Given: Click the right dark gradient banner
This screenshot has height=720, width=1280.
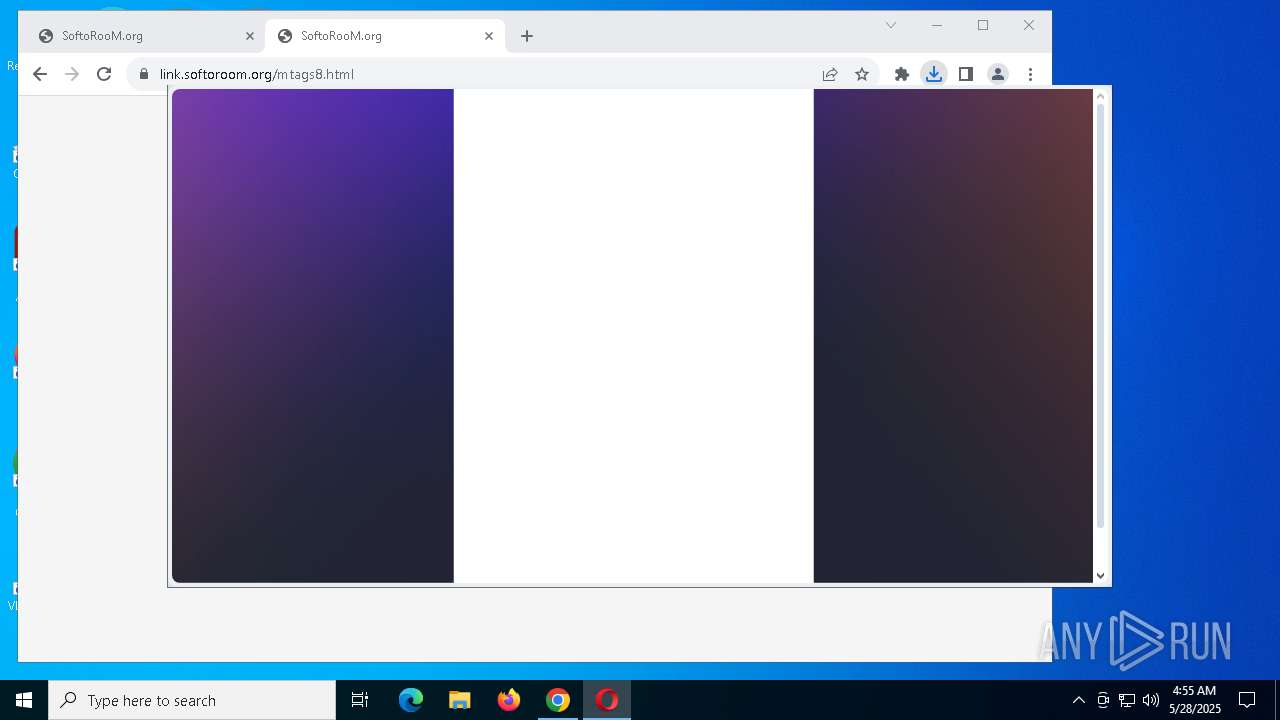Looking at the screenshot, I should pos(953,336).
